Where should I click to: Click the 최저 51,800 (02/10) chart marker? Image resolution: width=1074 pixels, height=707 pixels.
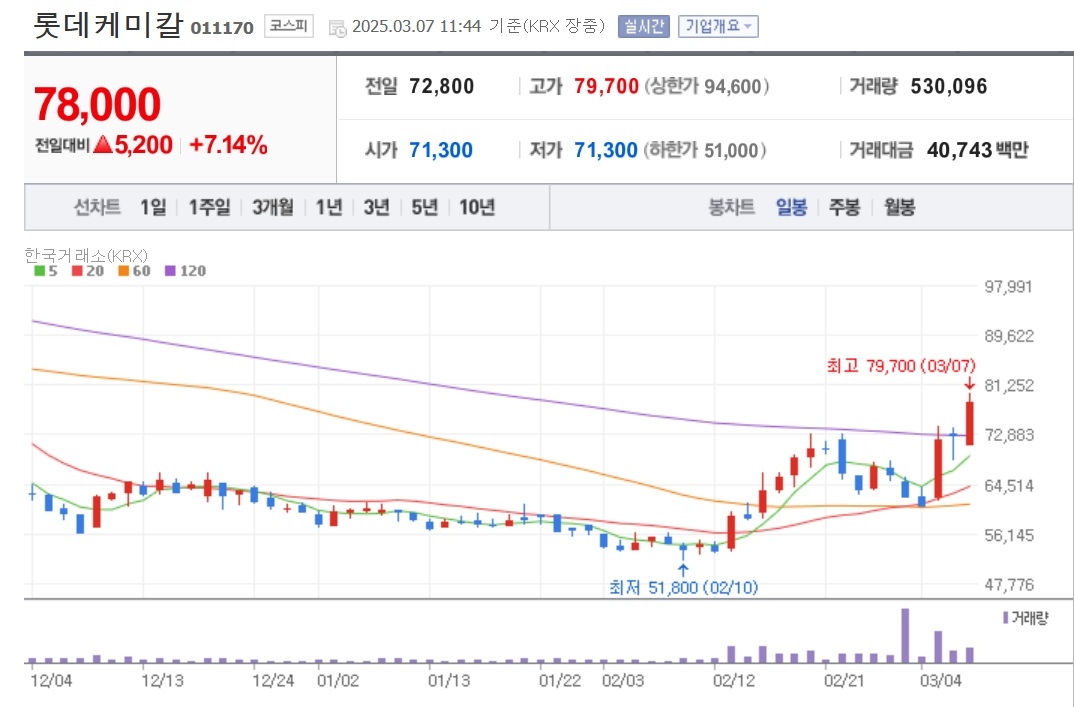click(x=684, y=587)
